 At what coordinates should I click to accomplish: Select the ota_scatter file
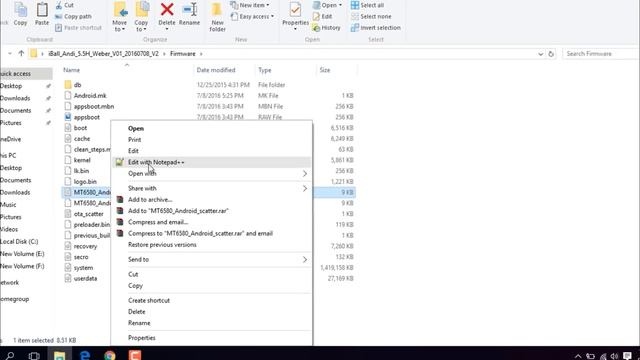pyautogui.click(x=89, y=213)
